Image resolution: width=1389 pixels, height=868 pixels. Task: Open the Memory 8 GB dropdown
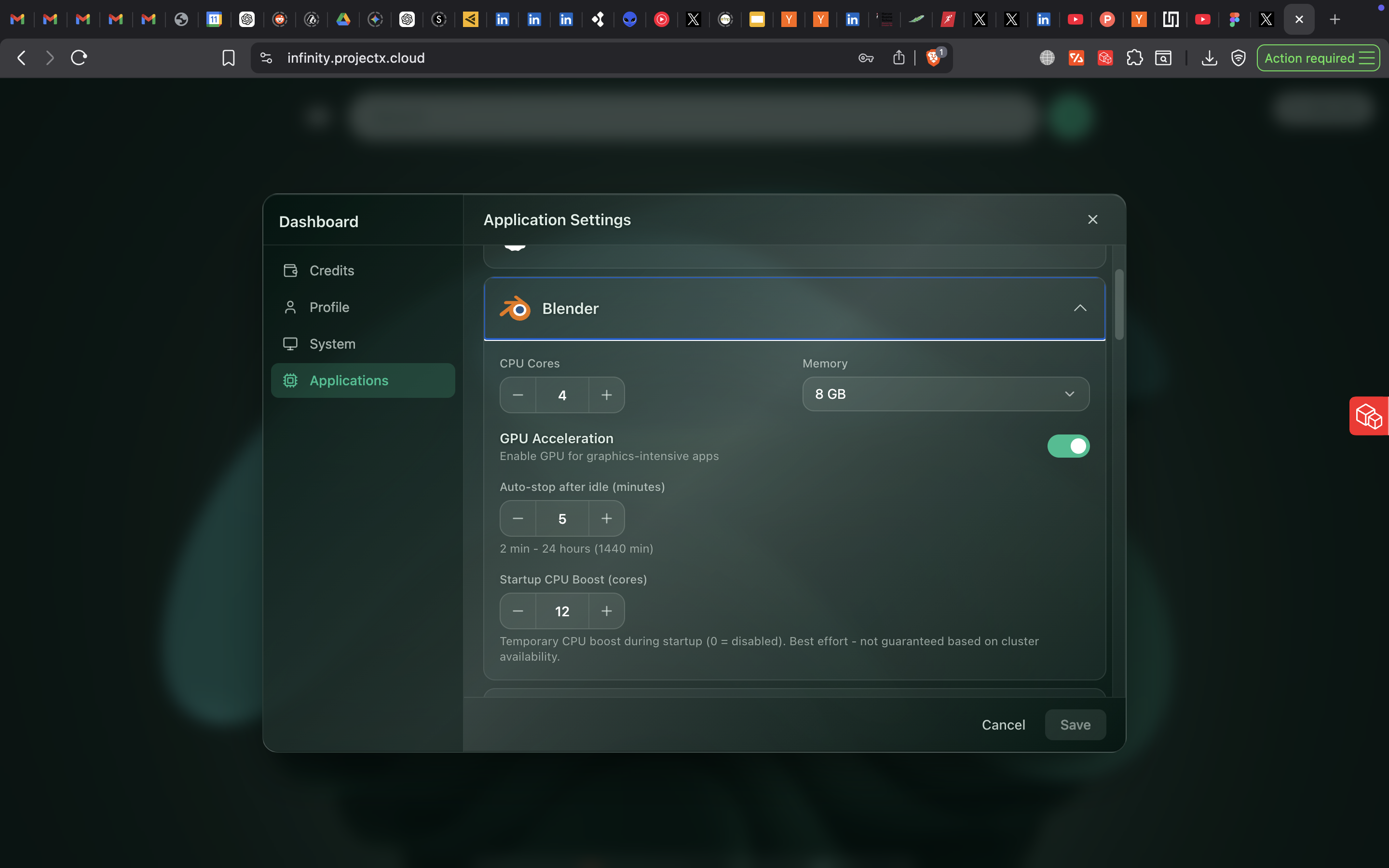point(945,394)
